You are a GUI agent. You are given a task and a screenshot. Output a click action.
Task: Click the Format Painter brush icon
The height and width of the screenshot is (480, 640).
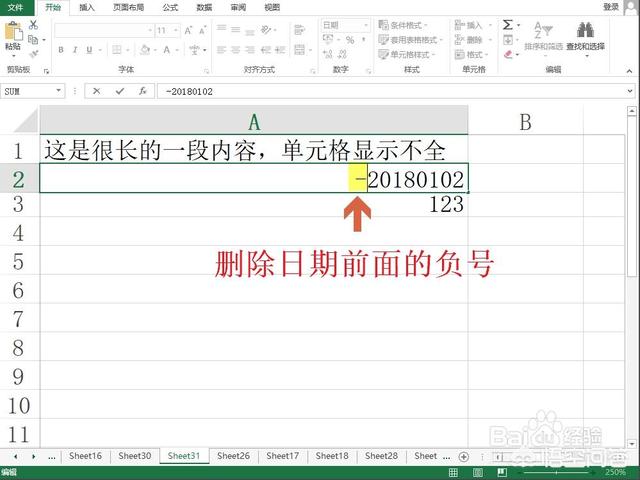(x=33, y=54)
